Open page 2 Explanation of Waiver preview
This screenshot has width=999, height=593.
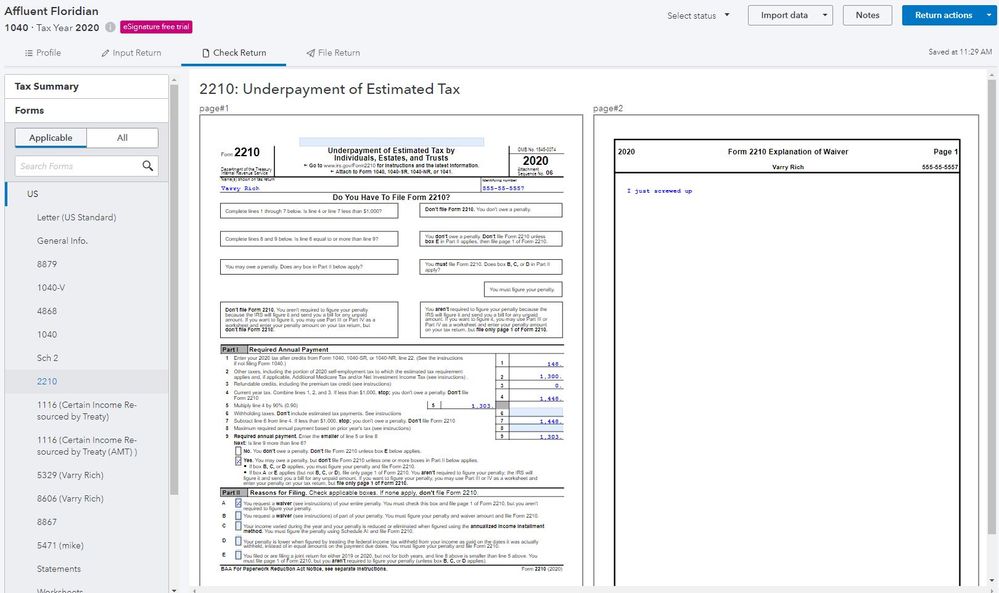(789, 350)
